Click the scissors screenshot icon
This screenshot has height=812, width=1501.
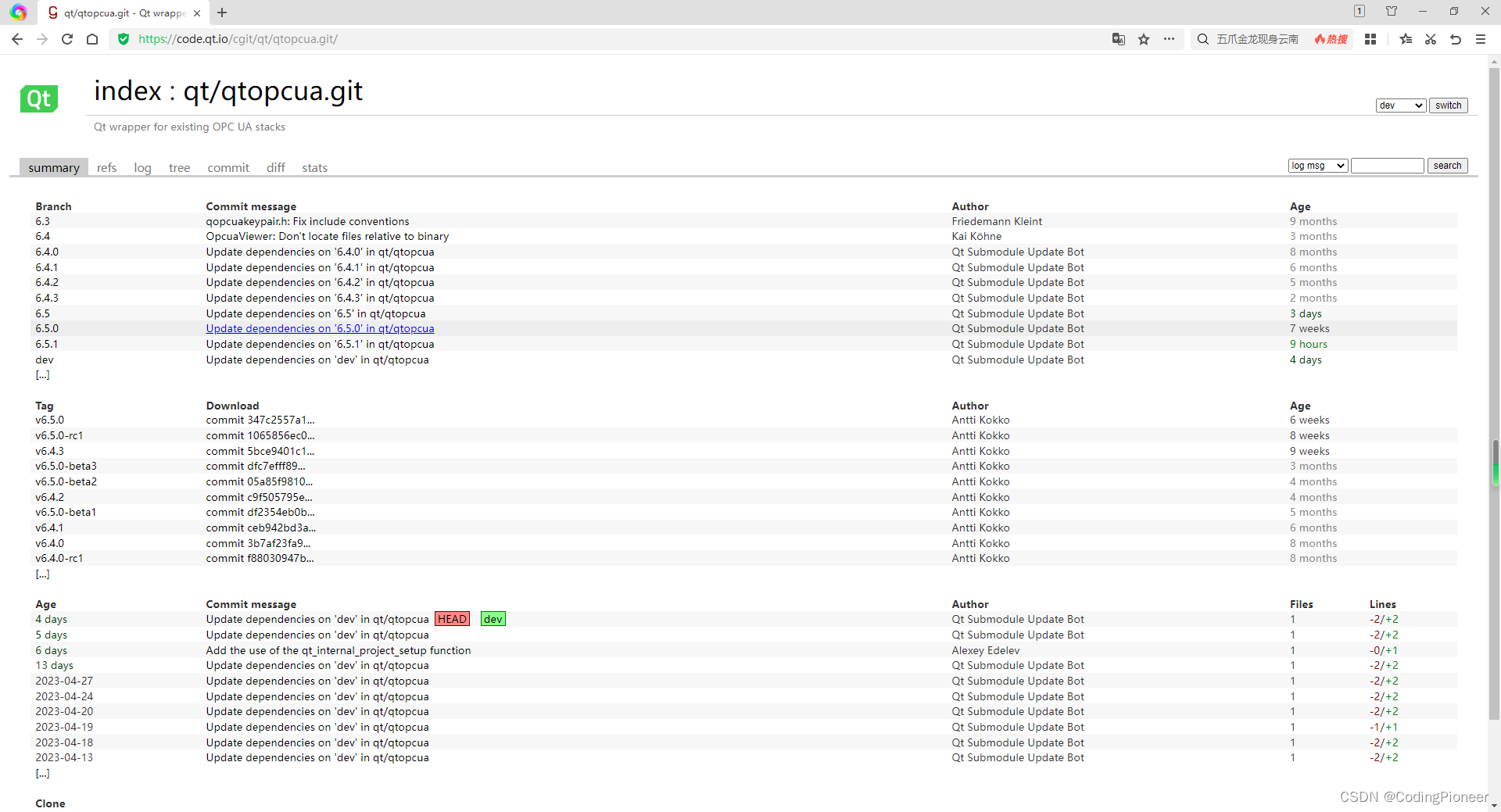[1431, 39]
